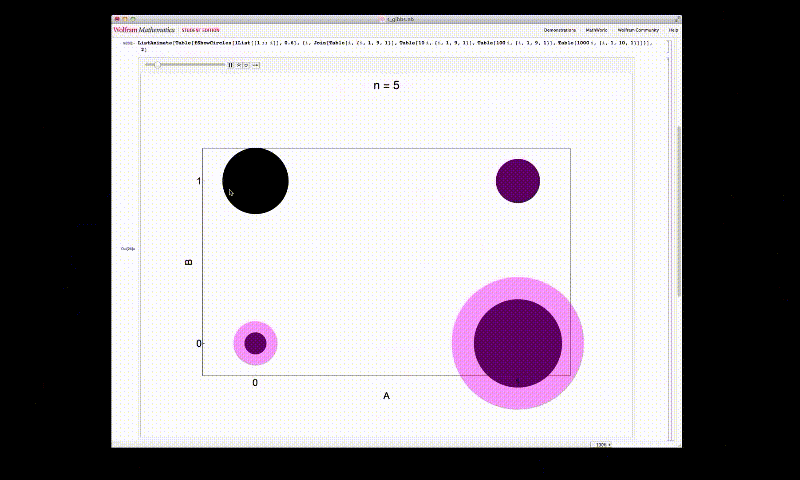Click the notebook vertical scrollbar
Image resolution: width=800 pixels, height=480 pixels.
click(679, 211)
